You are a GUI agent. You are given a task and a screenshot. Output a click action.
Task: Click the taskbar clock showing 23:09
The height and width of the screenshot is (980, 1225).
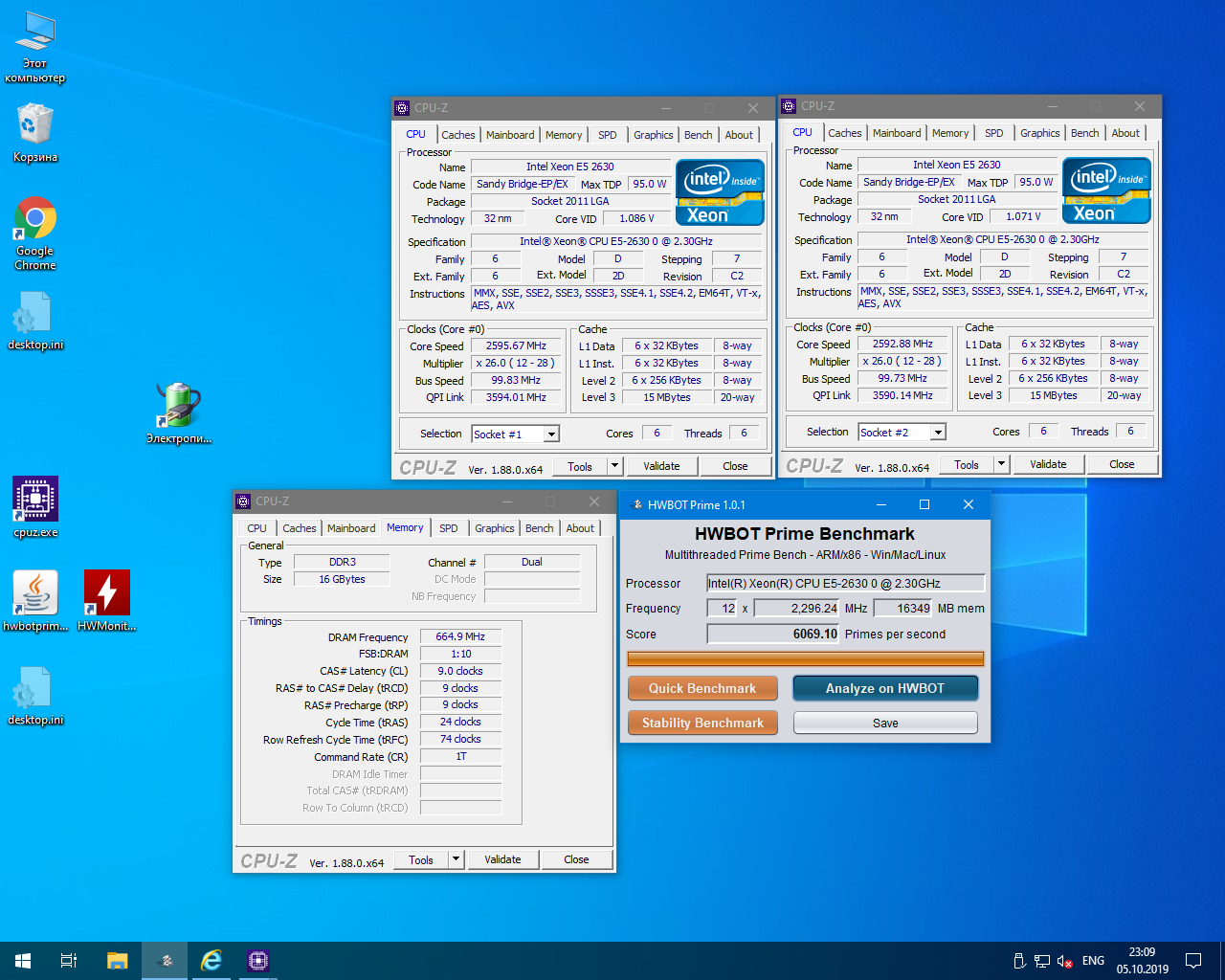[x=1142, y=961]
